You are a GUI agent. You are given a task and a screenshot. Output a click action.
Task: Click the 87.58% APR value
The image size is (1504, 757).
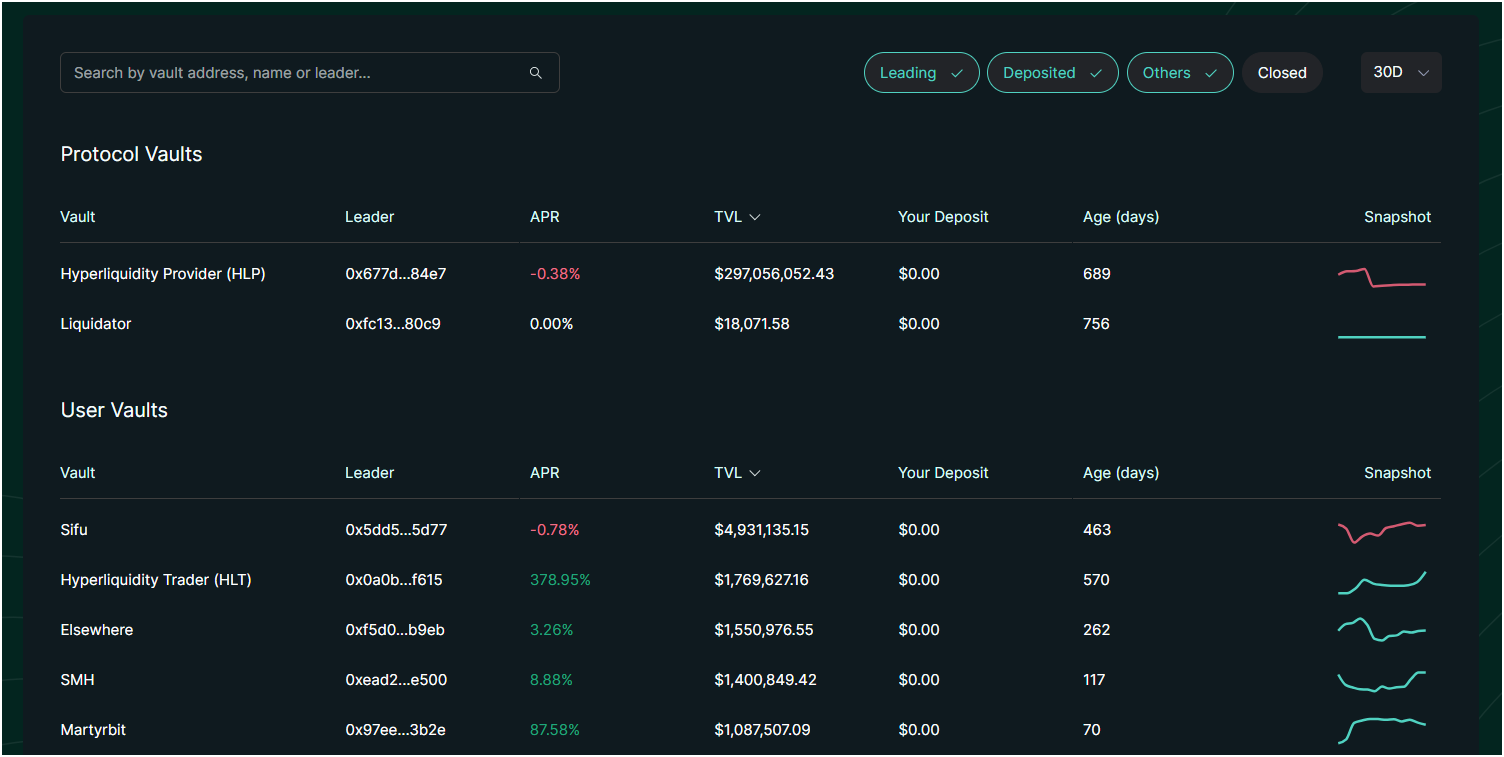555,730
